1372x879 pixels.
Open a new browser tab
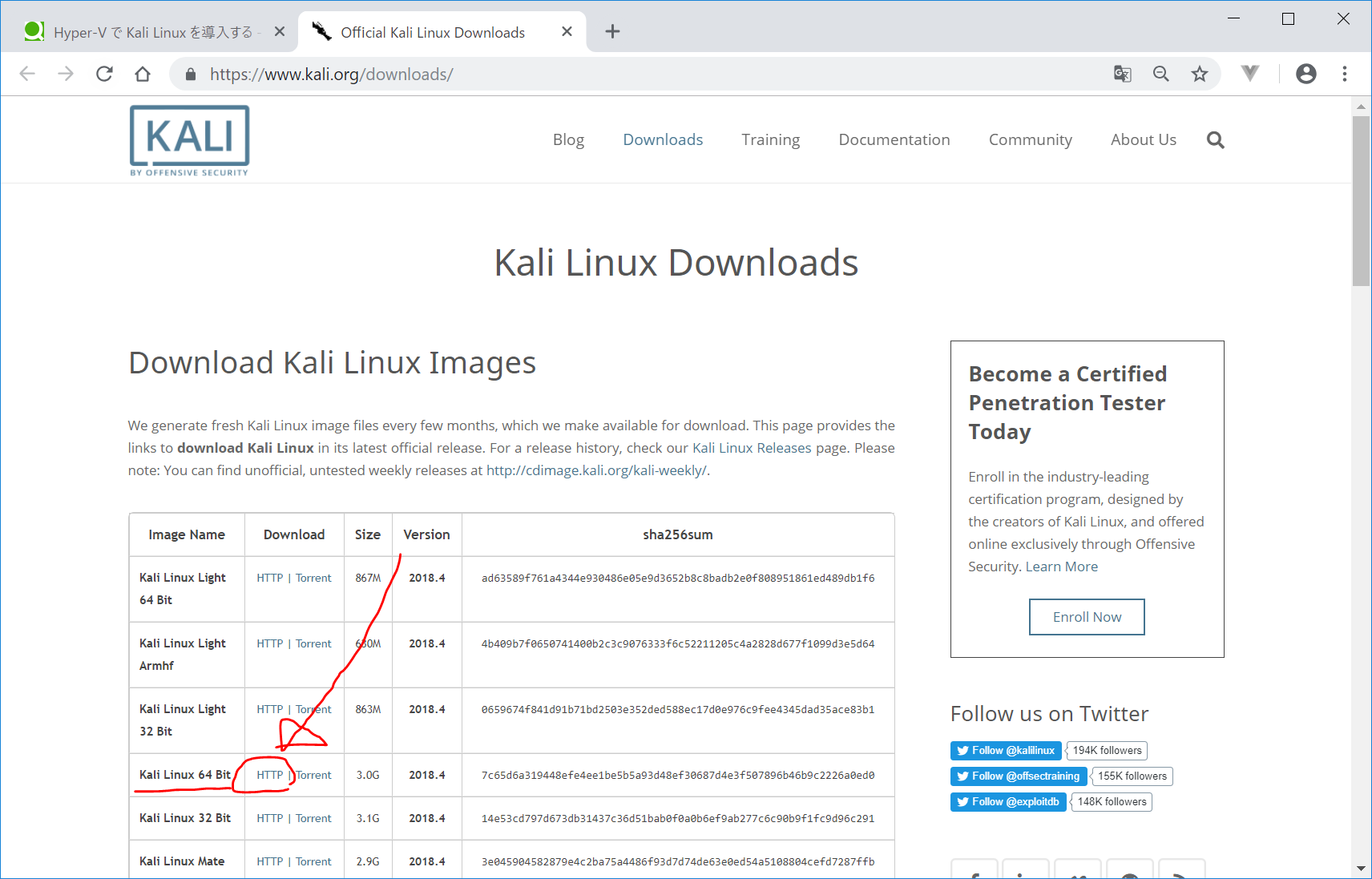pyautogui.click(x=612, y=32)
